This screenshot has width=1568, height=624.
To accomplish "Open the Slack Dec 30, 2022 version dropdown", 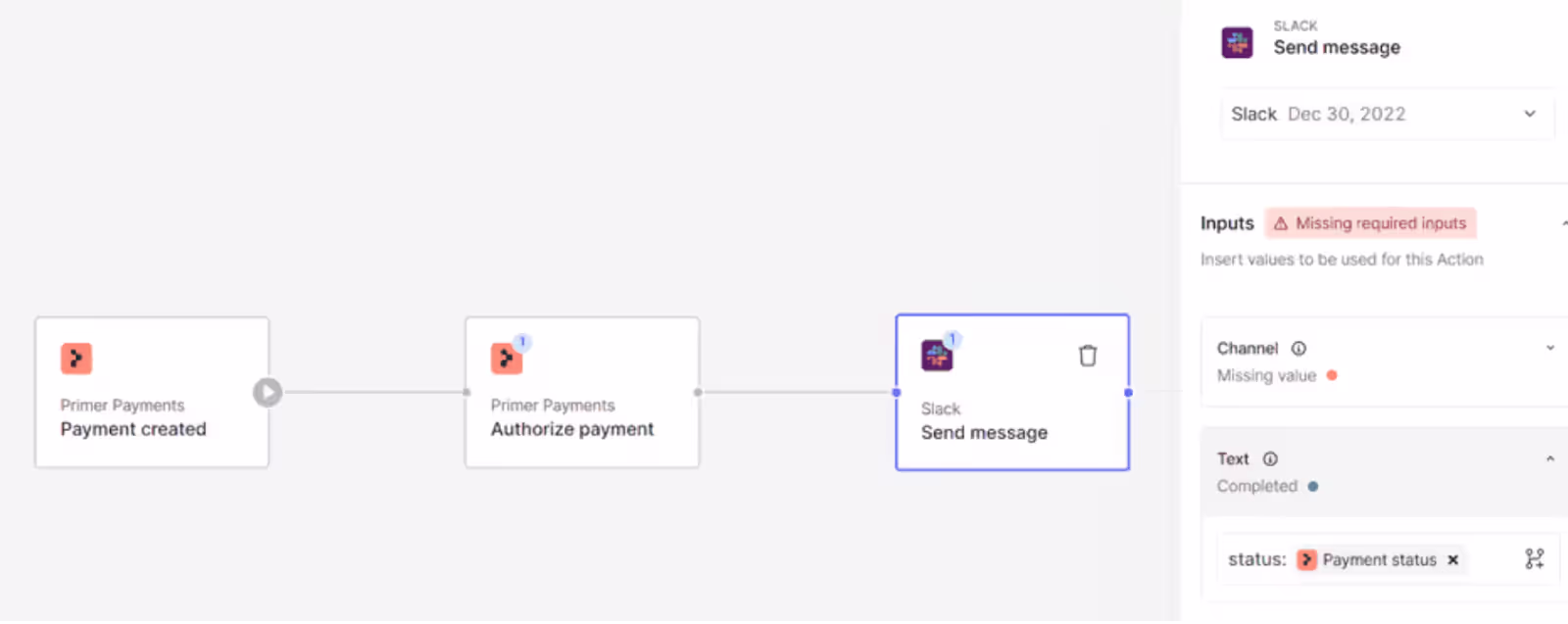I will tap(1387, 114).
